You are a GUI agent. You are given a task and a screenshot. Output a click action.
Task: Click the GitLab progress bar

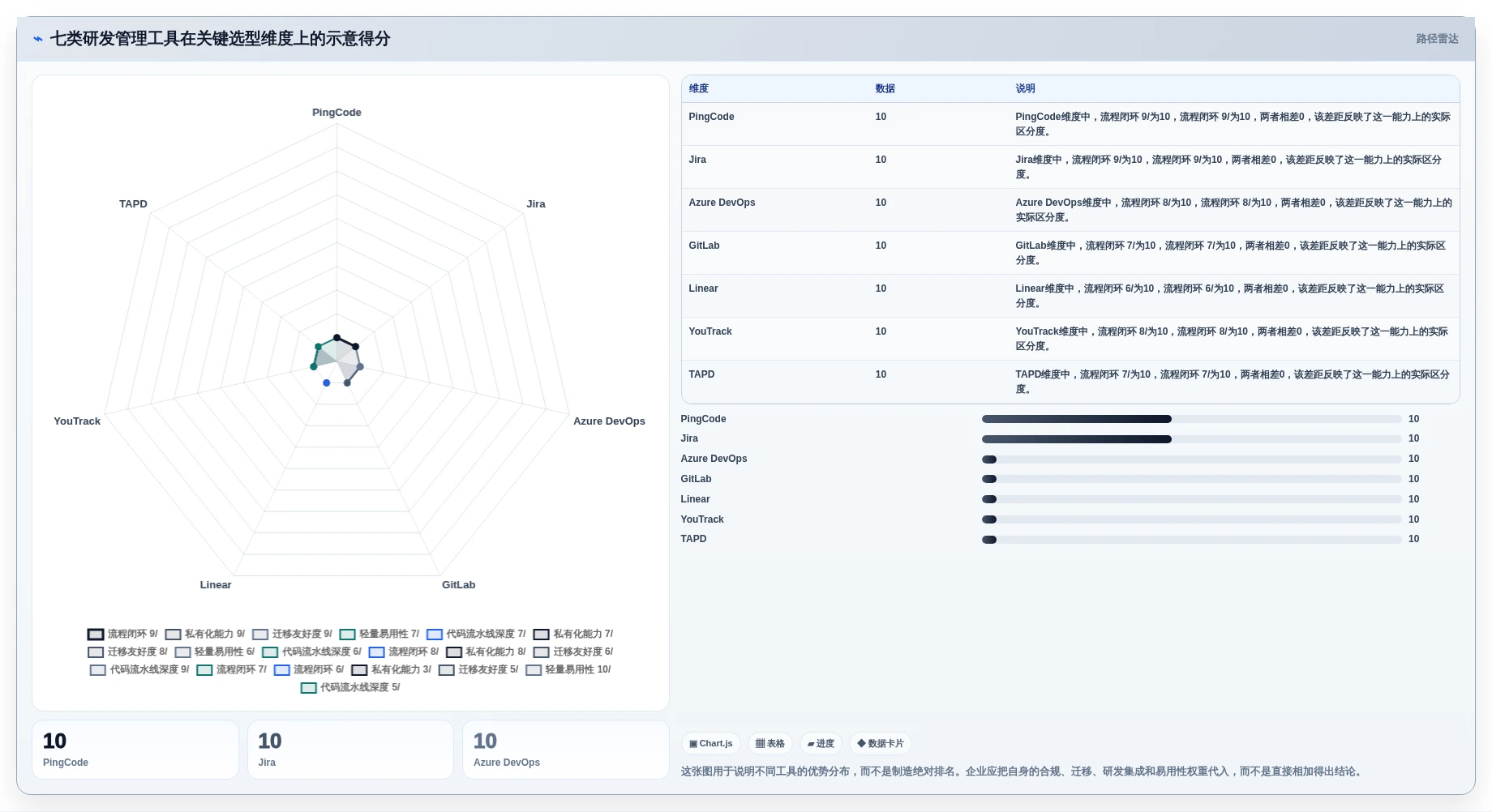tap(1191, 479)
